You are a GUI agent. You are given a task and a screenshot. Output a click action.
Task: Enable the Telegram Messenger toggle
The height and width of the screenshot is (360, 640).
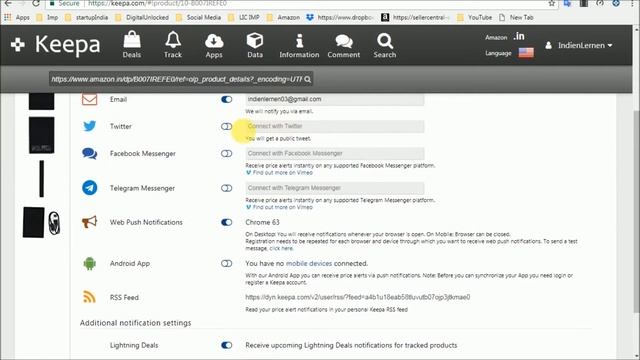click(x=227, y=188)
